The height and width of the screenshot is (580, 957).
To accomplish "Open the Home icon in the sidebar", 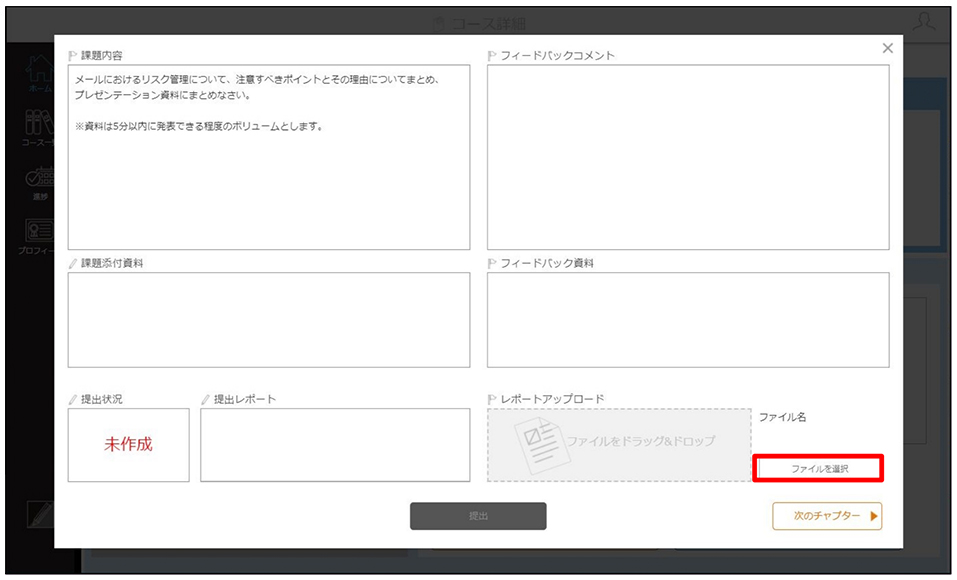I will point(40,70).
